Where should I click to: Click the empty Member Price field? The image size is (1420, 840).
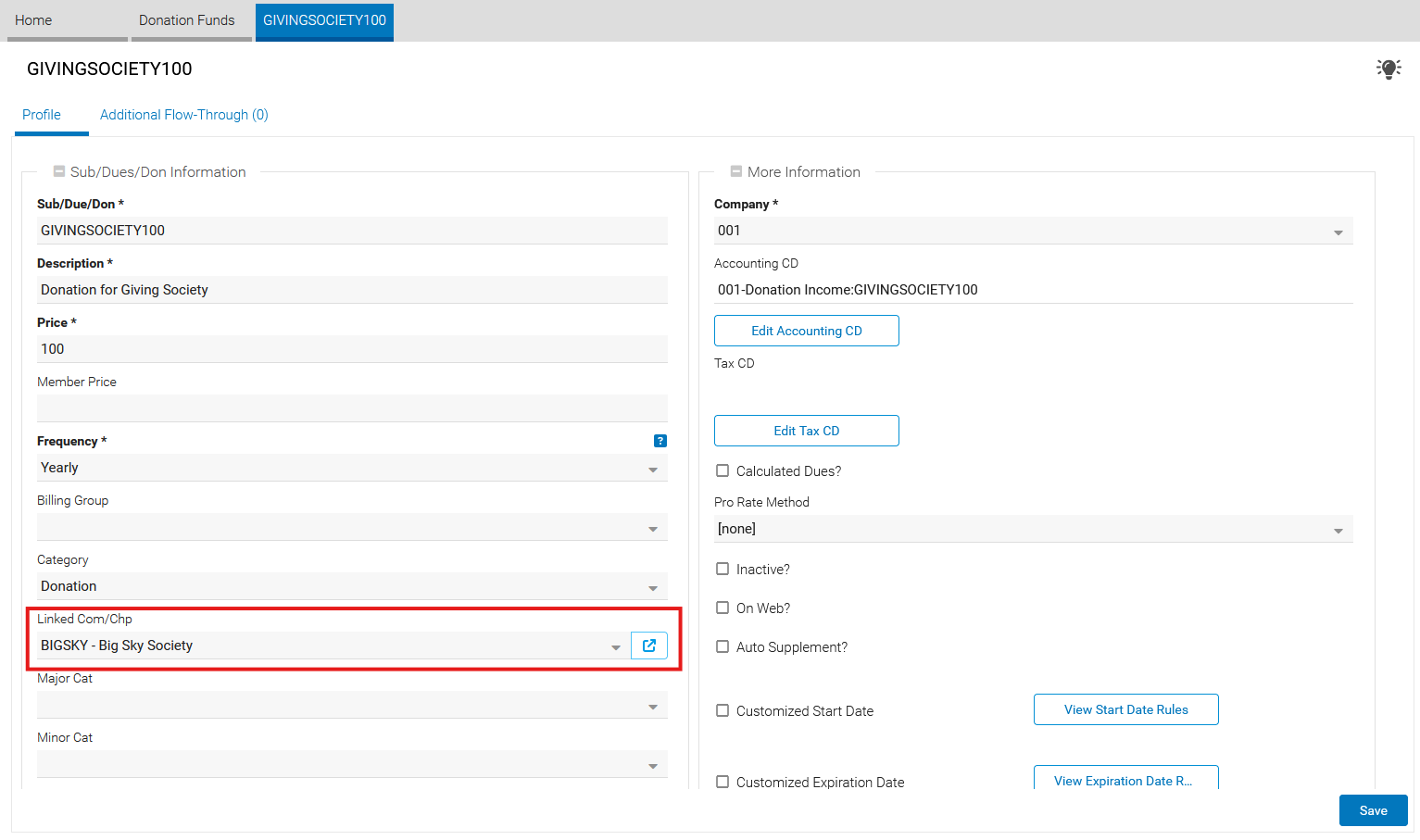(352, 408)
